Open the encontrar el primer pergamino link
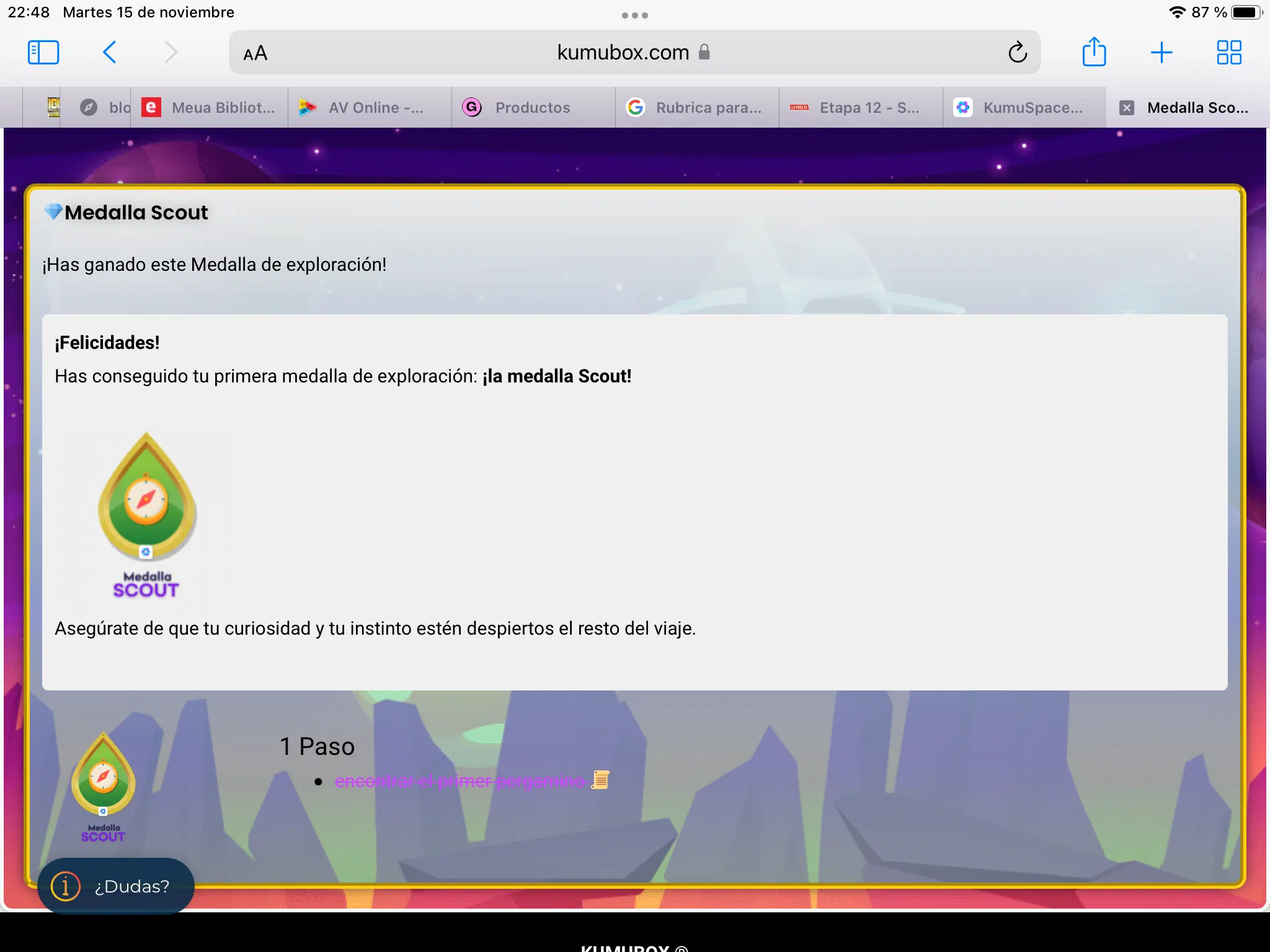 pyautogui.click(x=460, y=781)
